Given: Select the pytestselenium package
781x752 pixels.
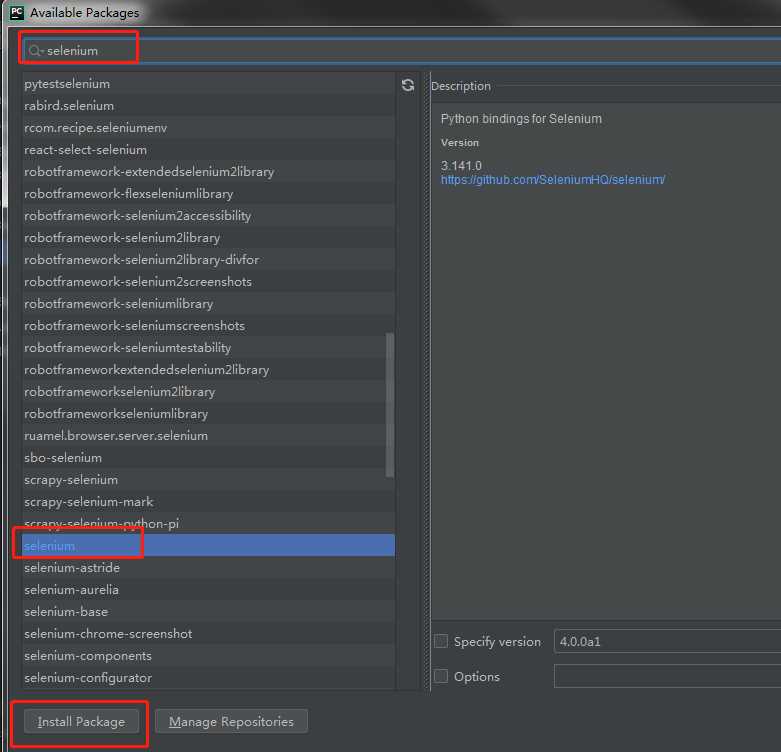Looking at the screenshot, I should [x=209, y=84].
